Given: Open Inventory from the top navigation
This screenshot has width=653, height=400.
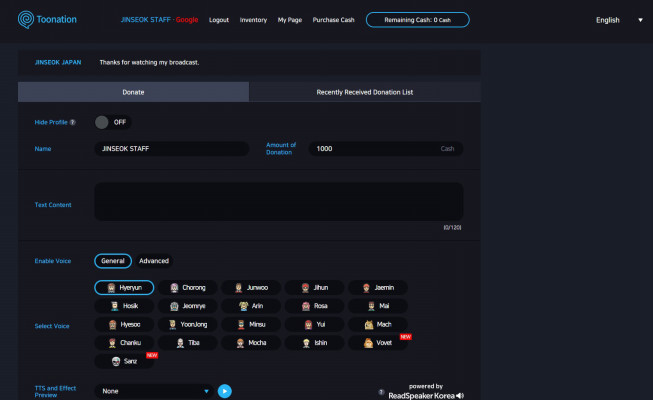Looking at the screenshot, I should click(253, 20).
